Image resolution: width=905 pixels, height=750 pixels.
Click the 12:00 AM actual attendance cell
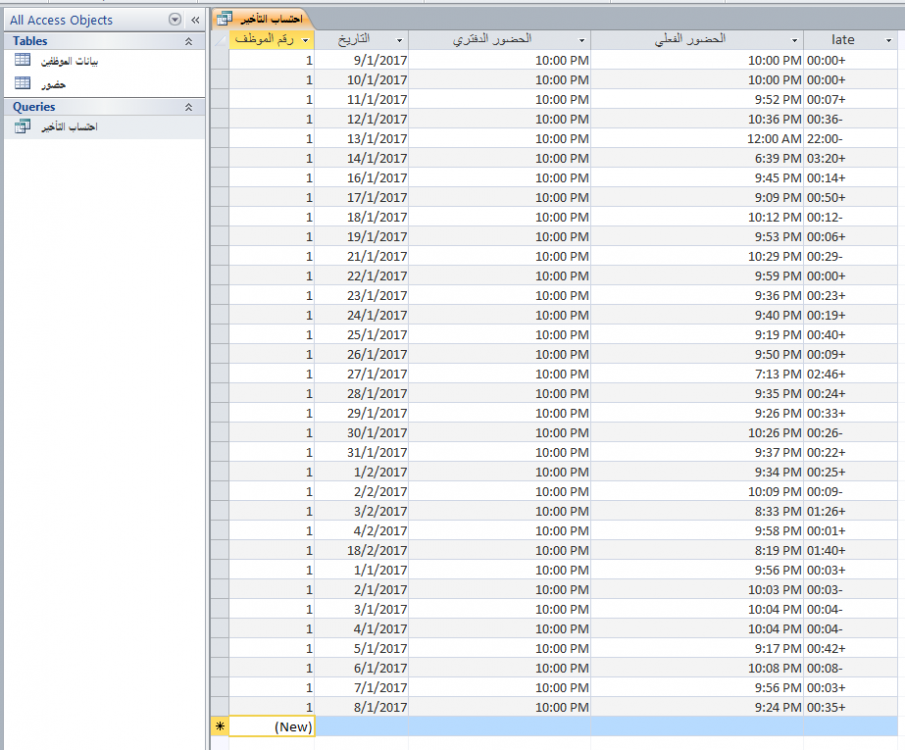697,139
